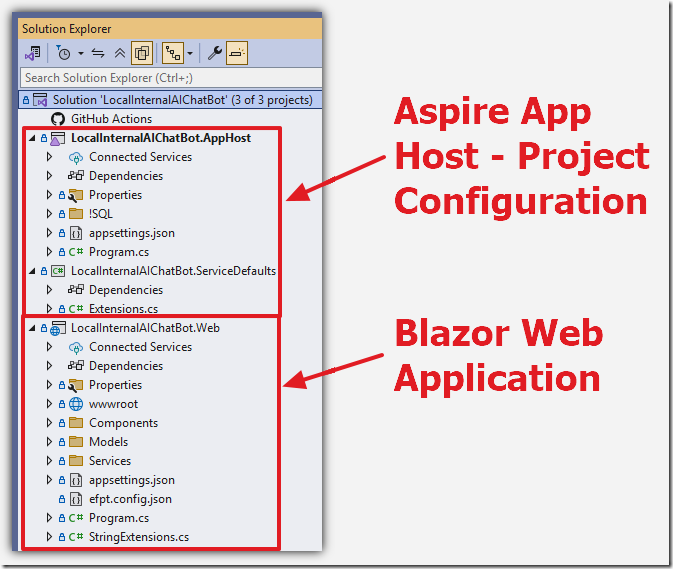This screenshot has height=569, width=673.
Task: Click ServiceDefaults C# project icon
Action: 58,271
